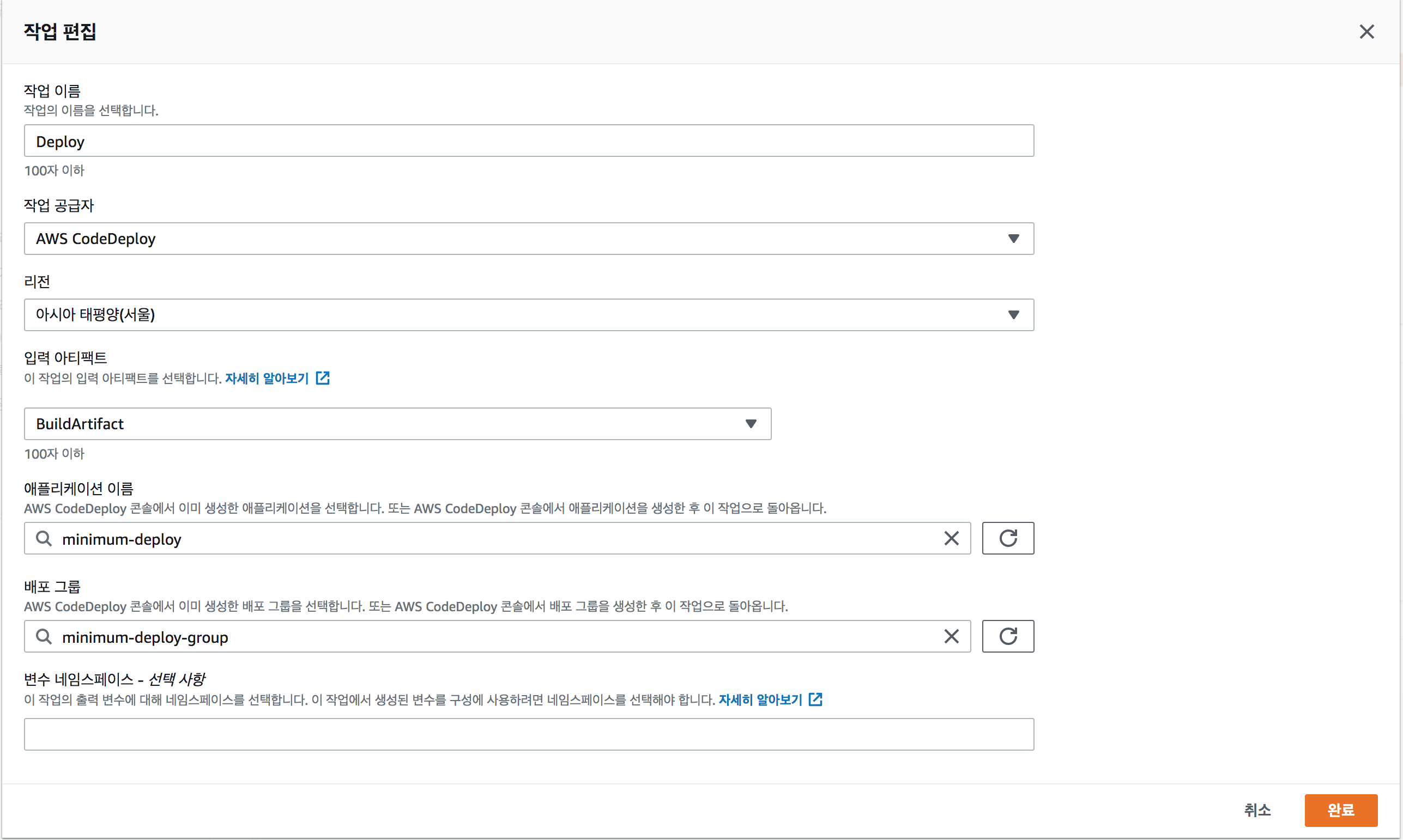This screenshot has width=1403, height=840.
Task: Click the minimum-deploy application name text
Action: (122, 539)
